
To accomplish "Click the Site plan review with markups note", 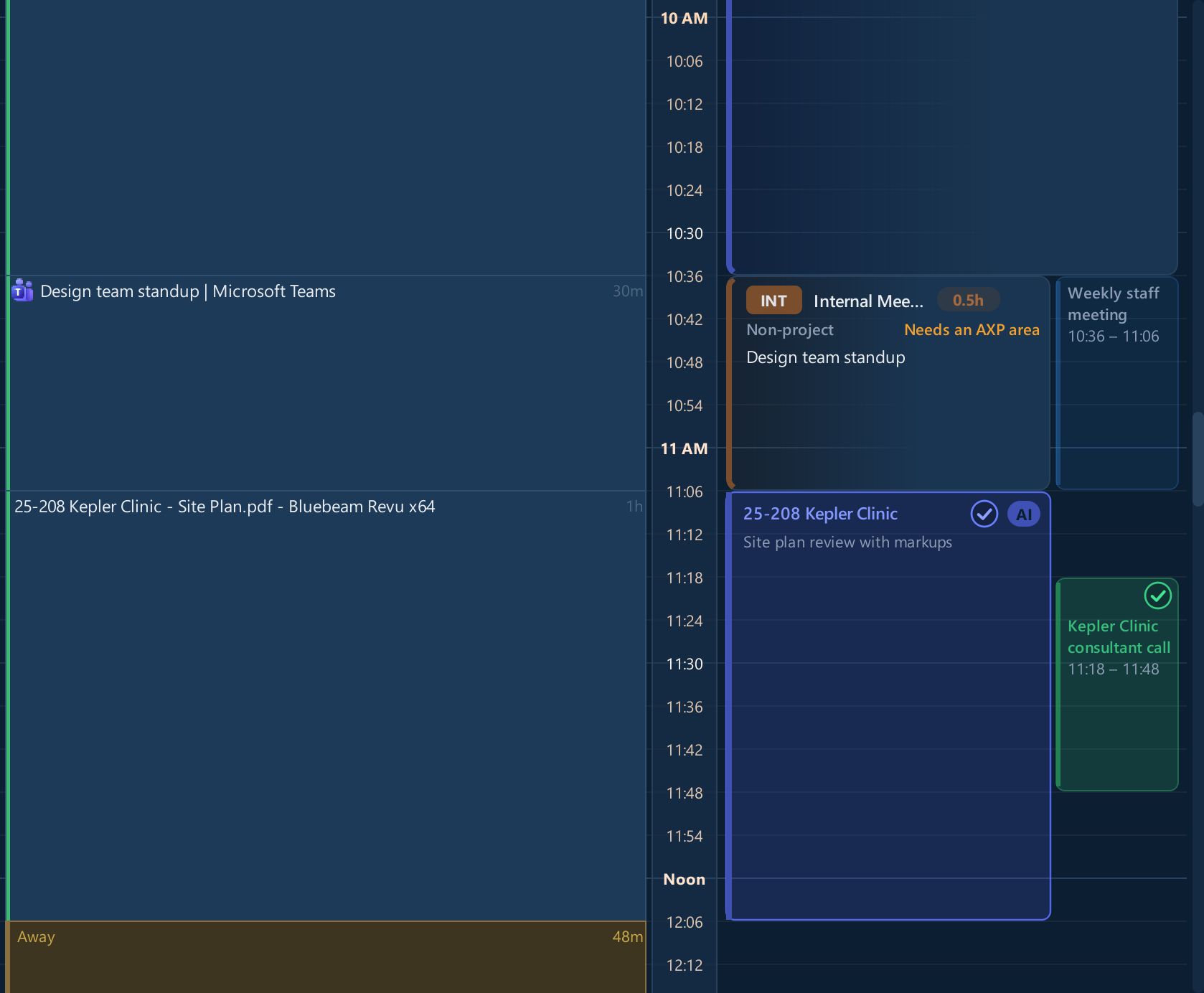I will (847, 542).
